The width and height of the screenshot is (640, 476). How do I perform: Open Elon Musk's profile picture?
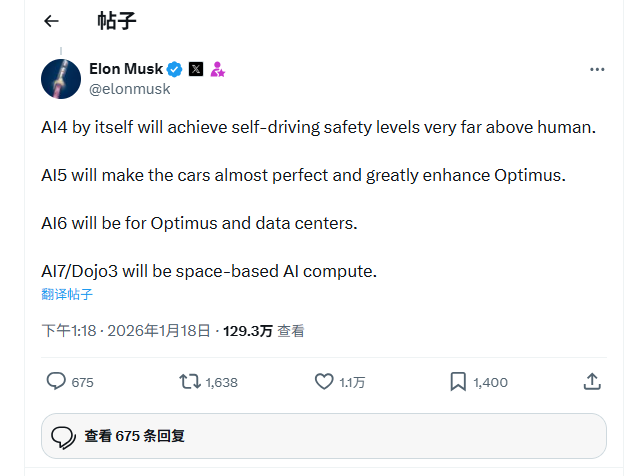(61, 78)
